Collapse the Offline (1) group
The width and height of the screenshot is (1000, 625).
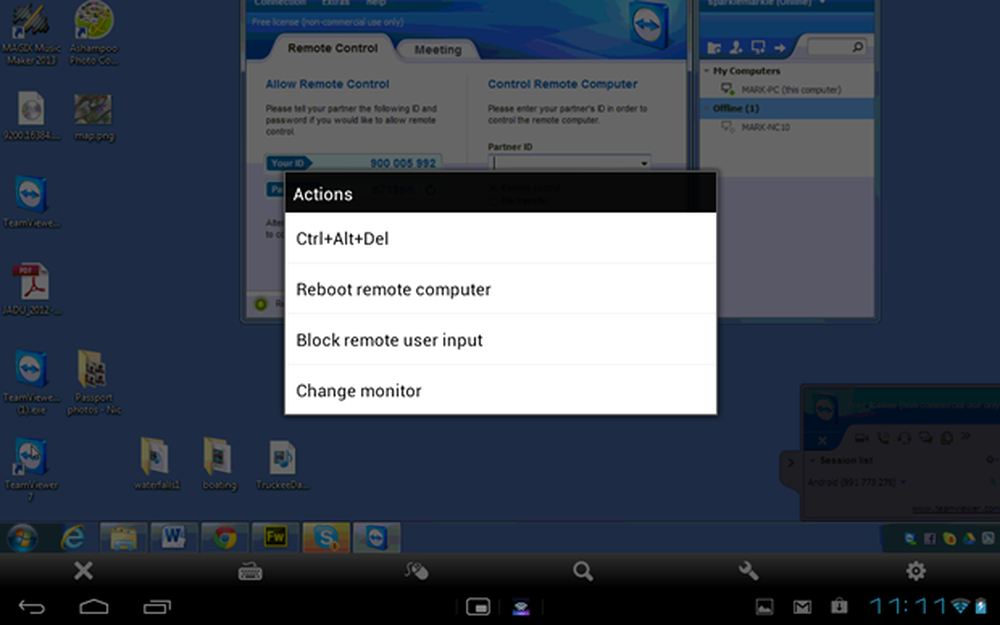click(707, 108)
